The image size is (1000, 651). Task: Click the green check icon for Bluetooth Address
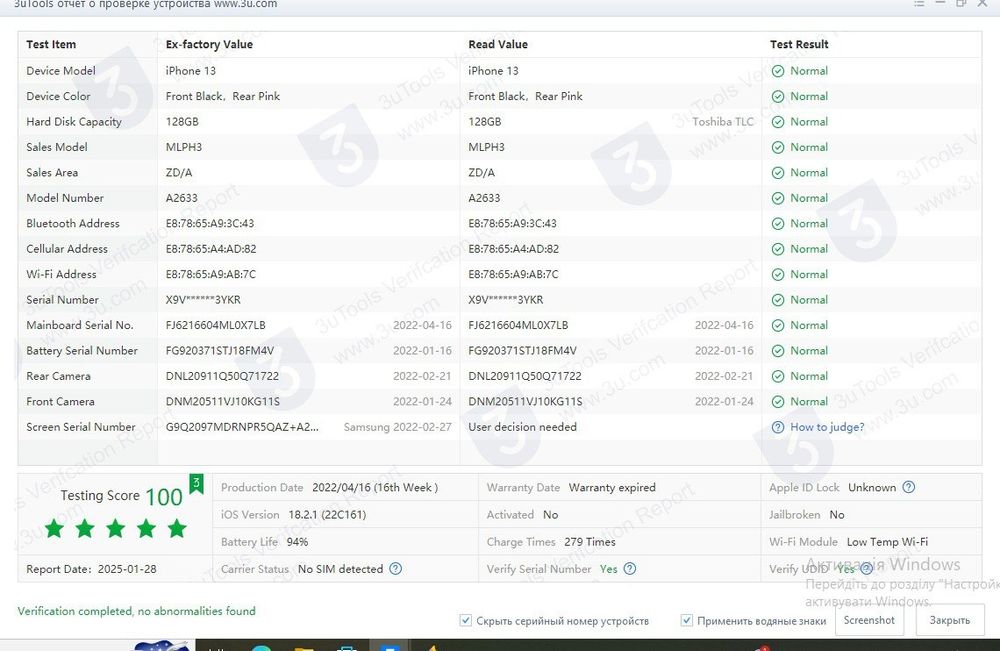click(777, 224)
